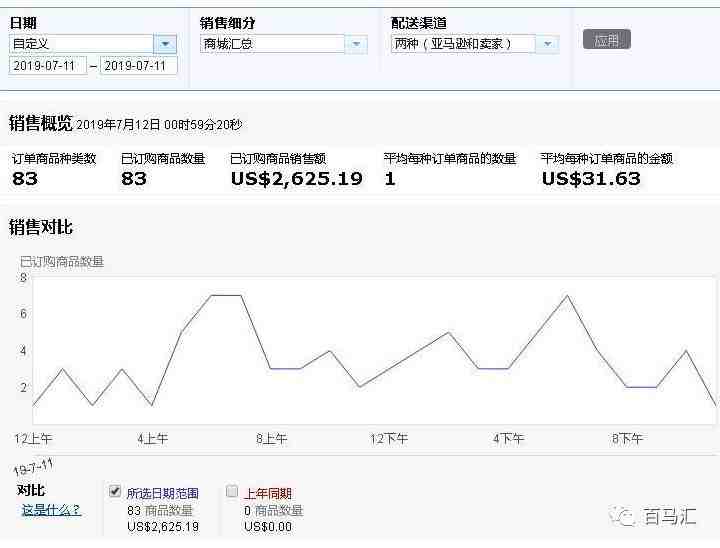This screenshot has height=548, width=720.
Task: Open the 日期 dropdown arrow beside 自定义
Action: (x=165, y=44)
